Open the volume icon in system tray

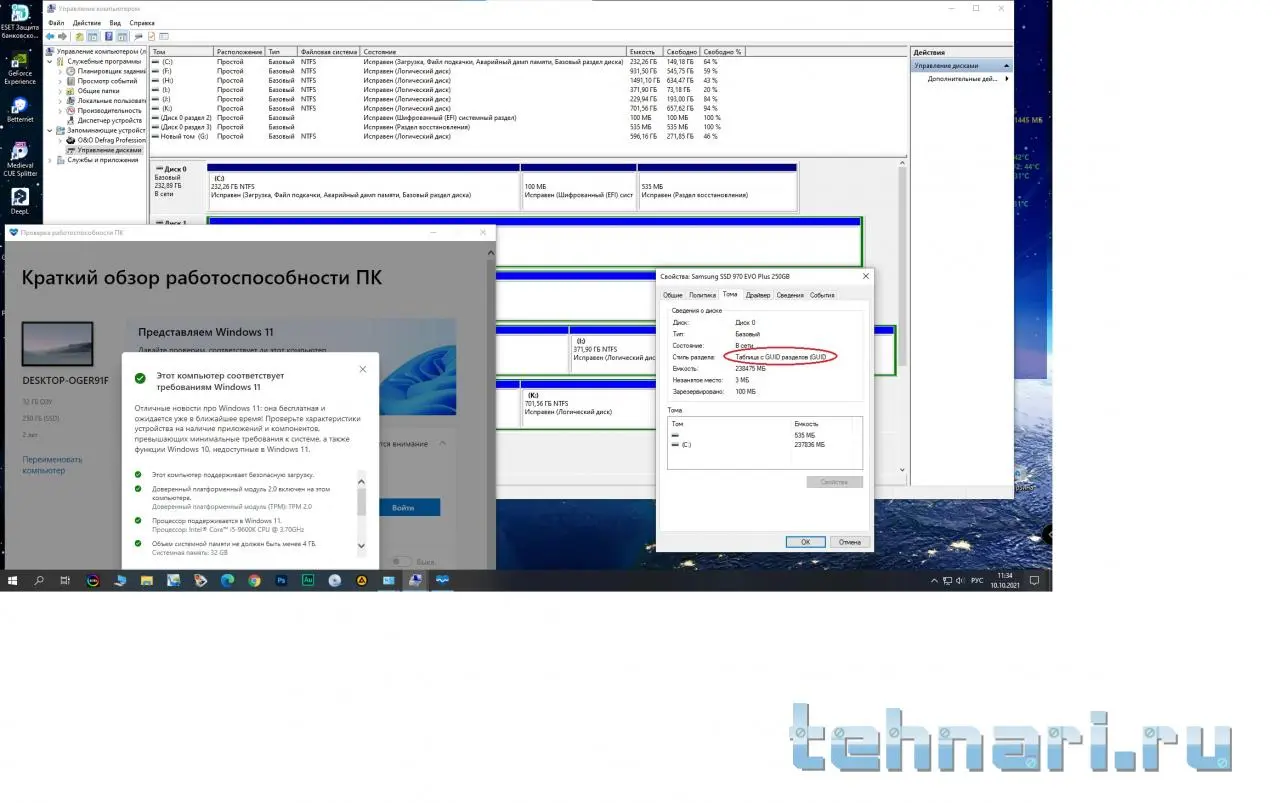pos(960,580)
